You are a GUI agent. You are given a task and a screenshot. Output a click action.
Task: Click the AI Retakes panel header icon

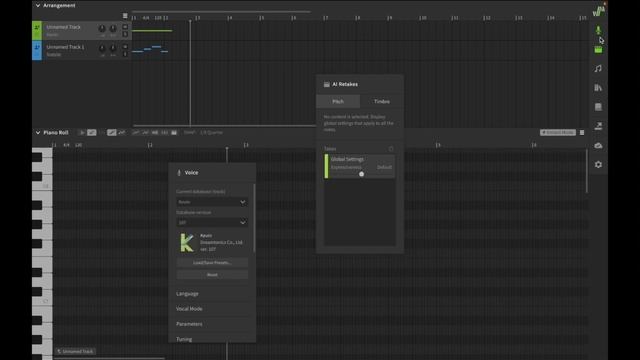[327, 84]
